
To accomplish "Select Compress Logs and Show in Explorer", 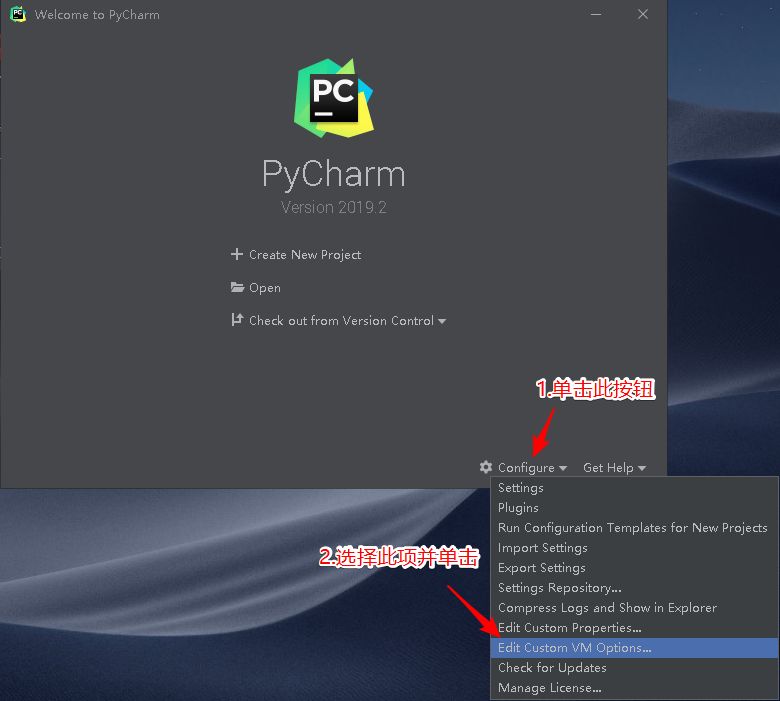I will (x=634, y=607).
